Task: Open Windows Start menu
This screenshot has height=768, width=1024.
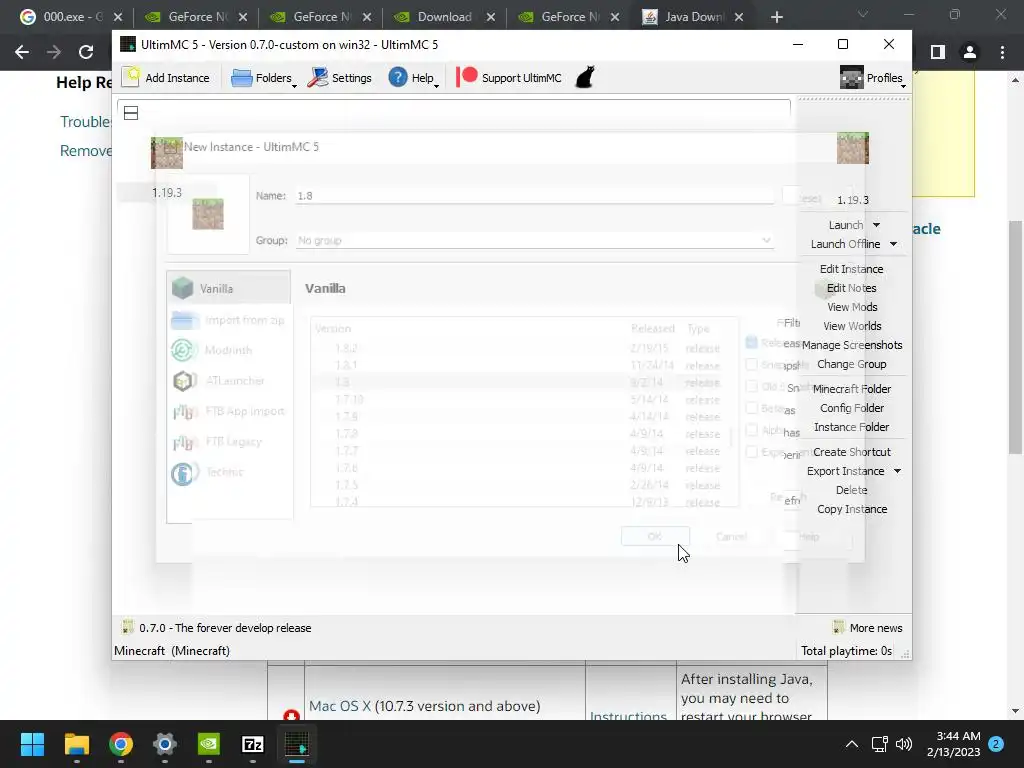Action: [32, 744]
